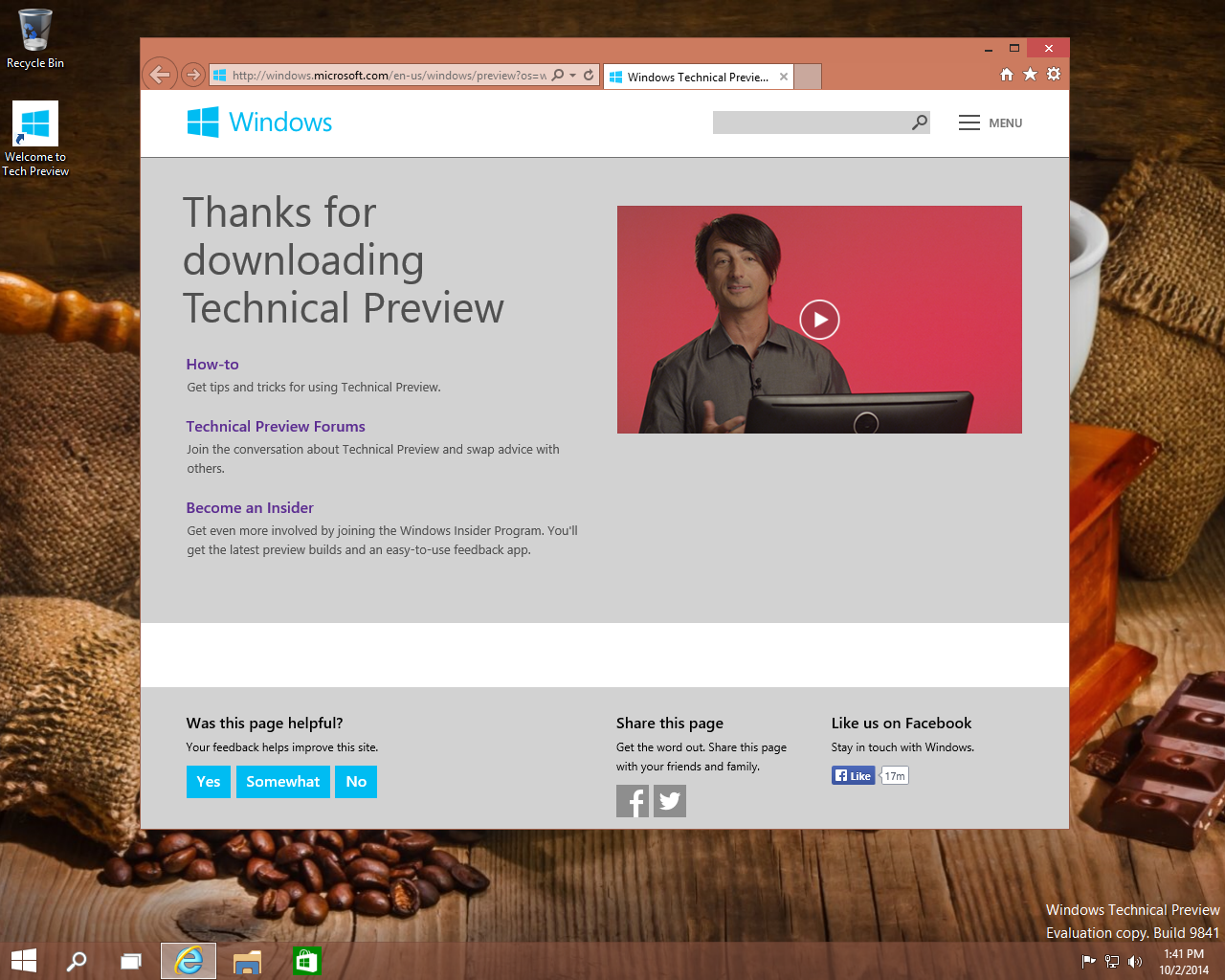Click the address bar search magnifier icon
Screen dimensions: 1225x980
pyautogui.click(x=558, y=75)
